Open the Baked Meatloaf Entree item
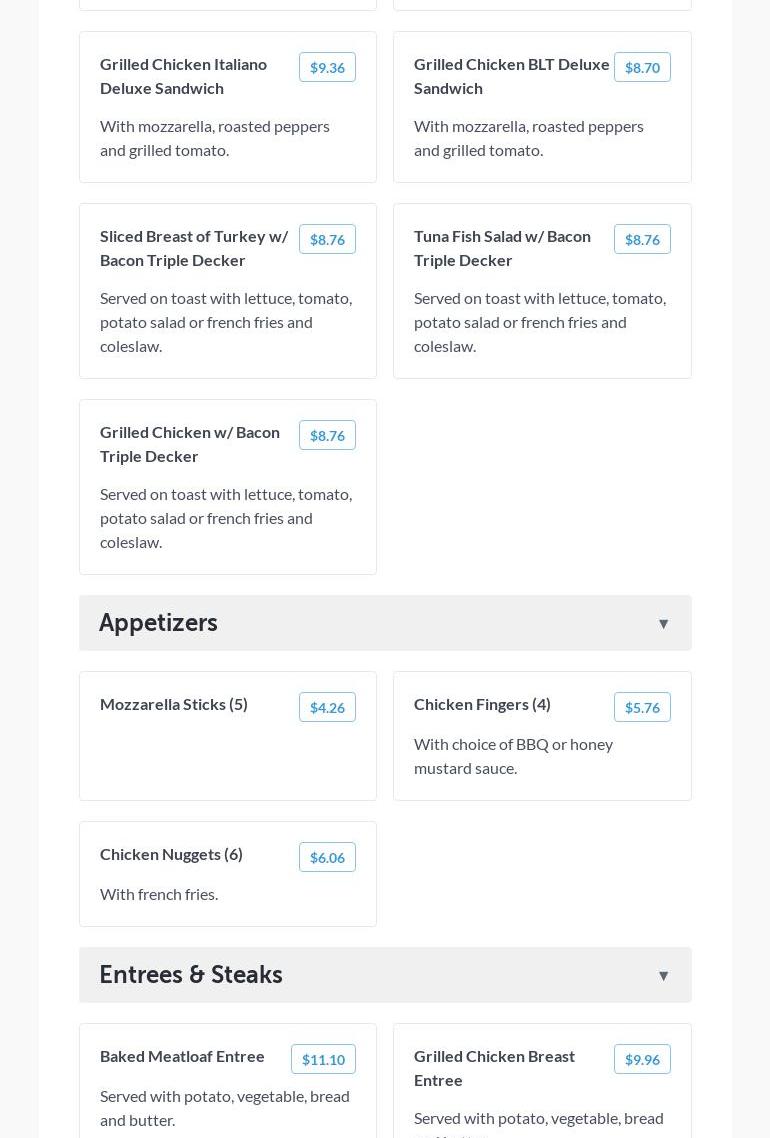This screenshot has height=1138, width=770. pyautogui.click(x=182, y=1056)
